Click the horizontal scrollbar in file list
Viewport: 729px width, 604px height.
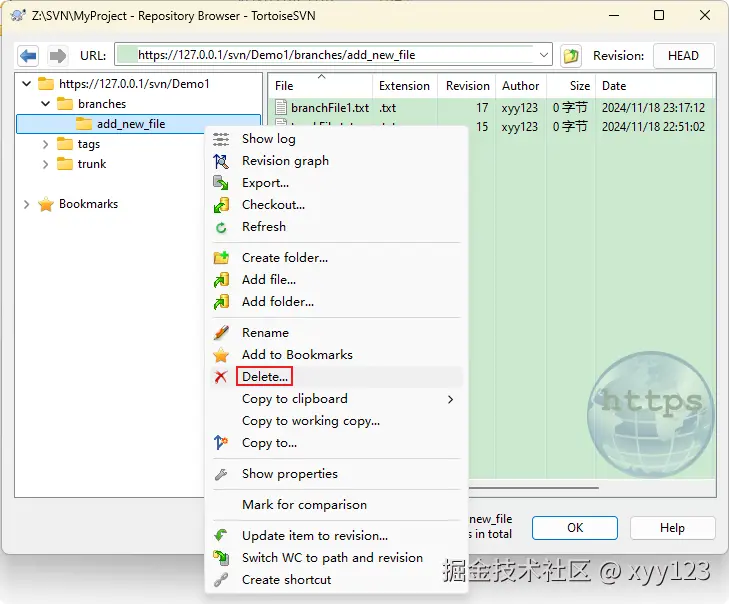(534, 488)
